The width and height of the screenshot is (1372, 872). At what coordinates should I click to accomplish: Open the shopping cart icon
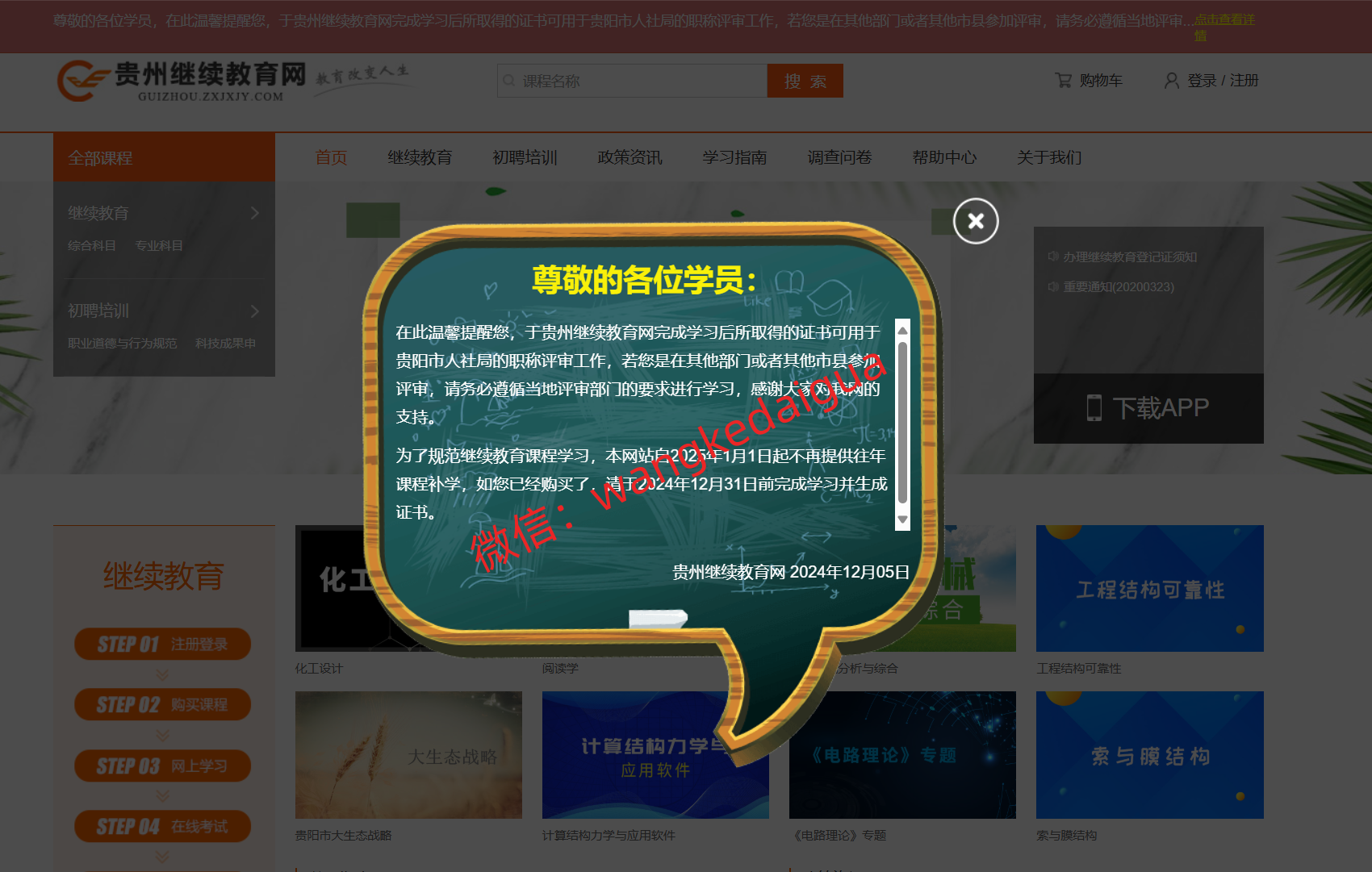pyautogui.click(x=1063, y=81)
